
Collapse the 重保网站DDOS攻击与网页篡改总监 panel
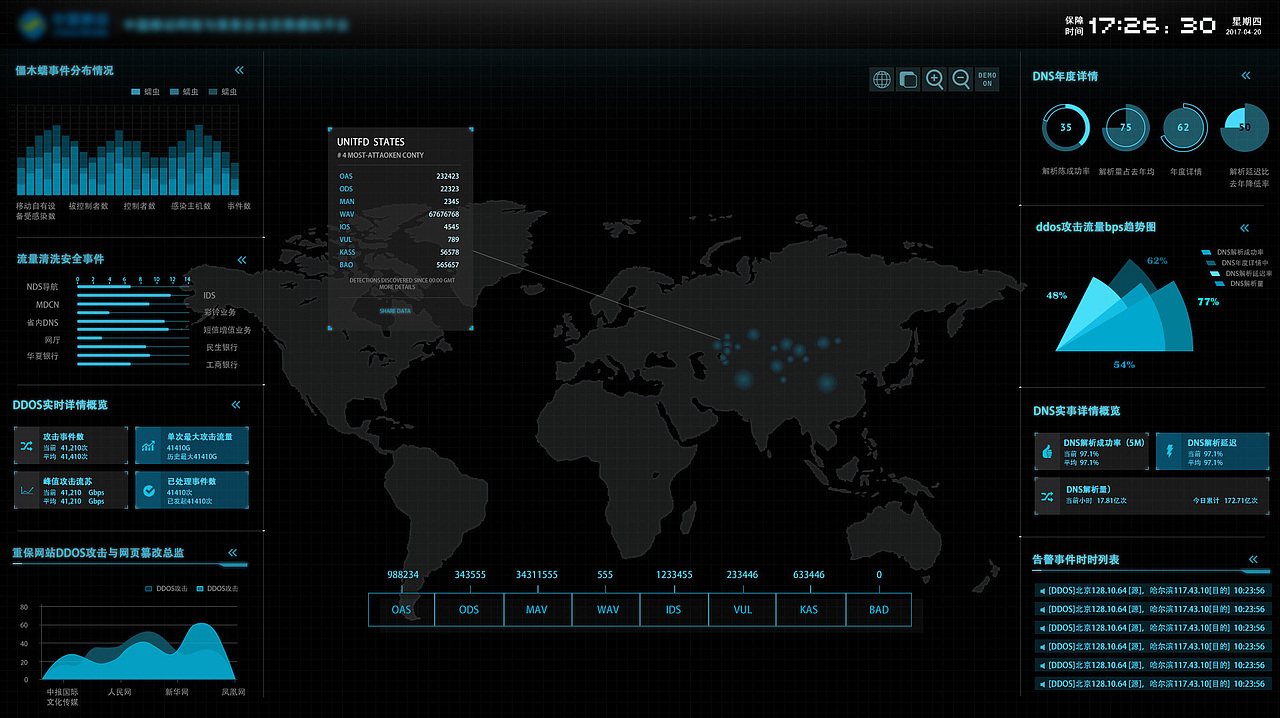coord(232,552)
